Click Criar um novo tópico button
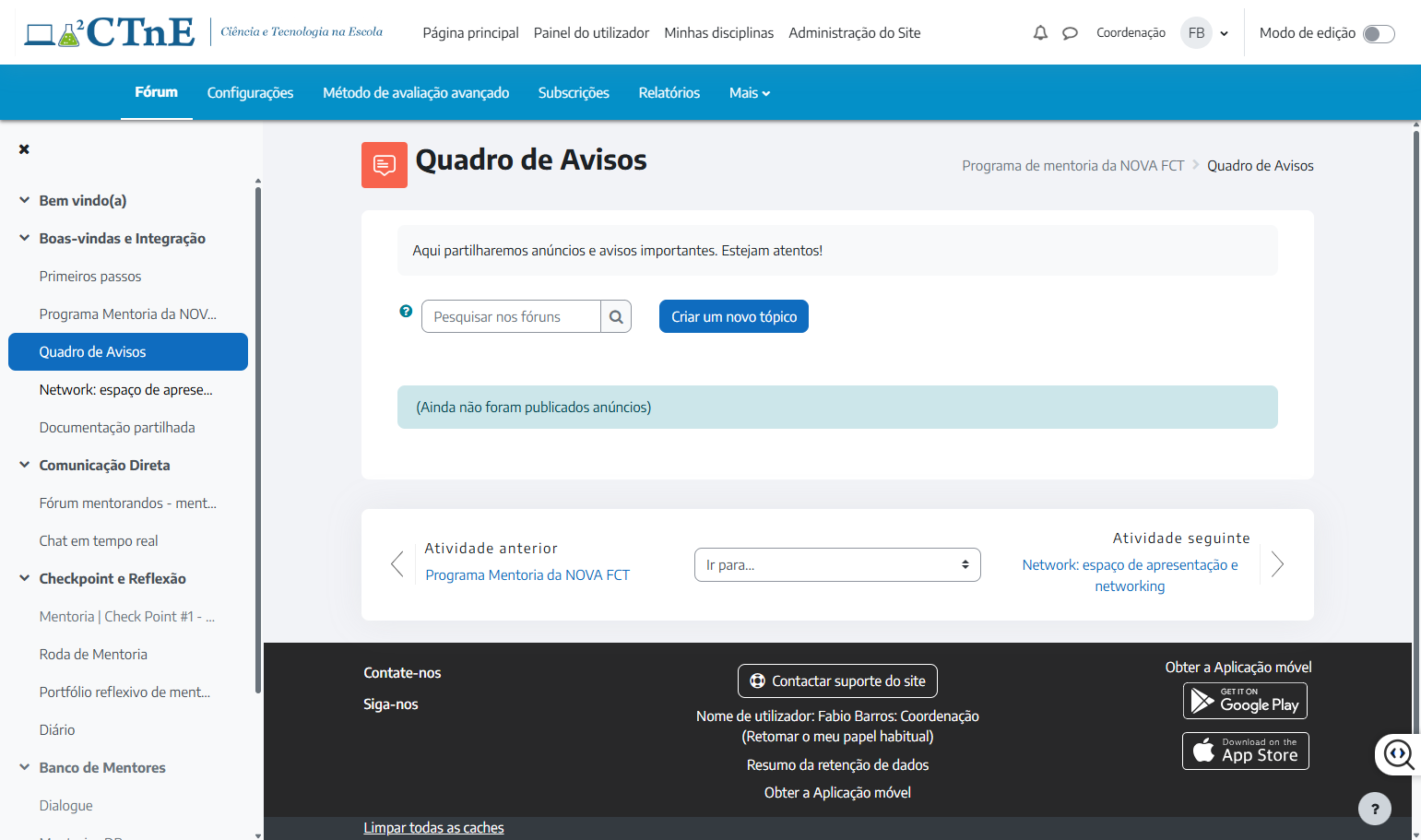Viewport: 1421px width, 840px height. [734, 316]
